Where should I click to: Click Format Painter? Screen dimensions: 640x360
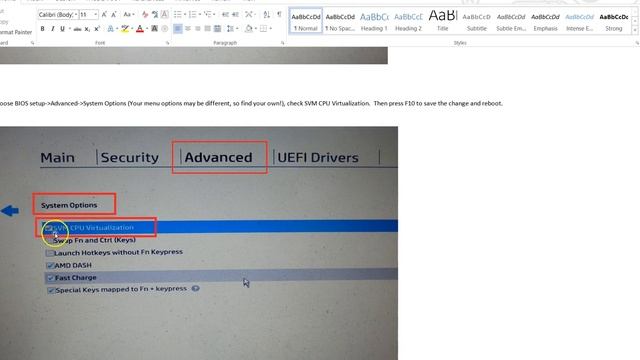tap(16, 32)
